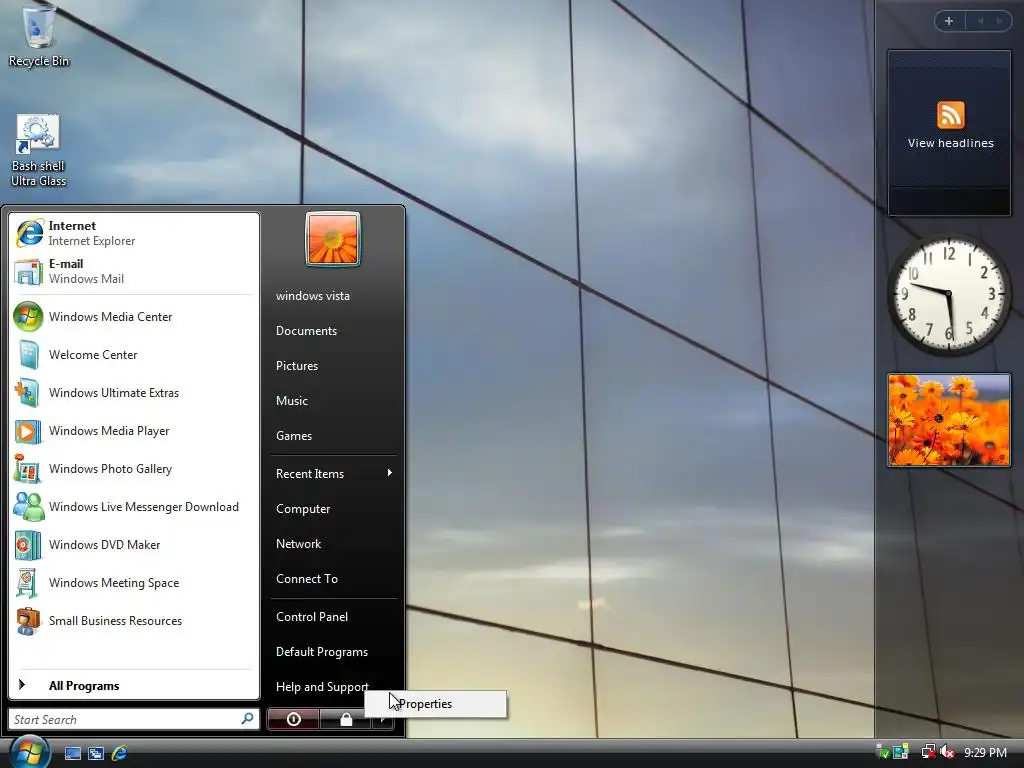The image size is (1024, 768).
Task: Launch Windows DVD Maker
Action: tap(133, 545)
